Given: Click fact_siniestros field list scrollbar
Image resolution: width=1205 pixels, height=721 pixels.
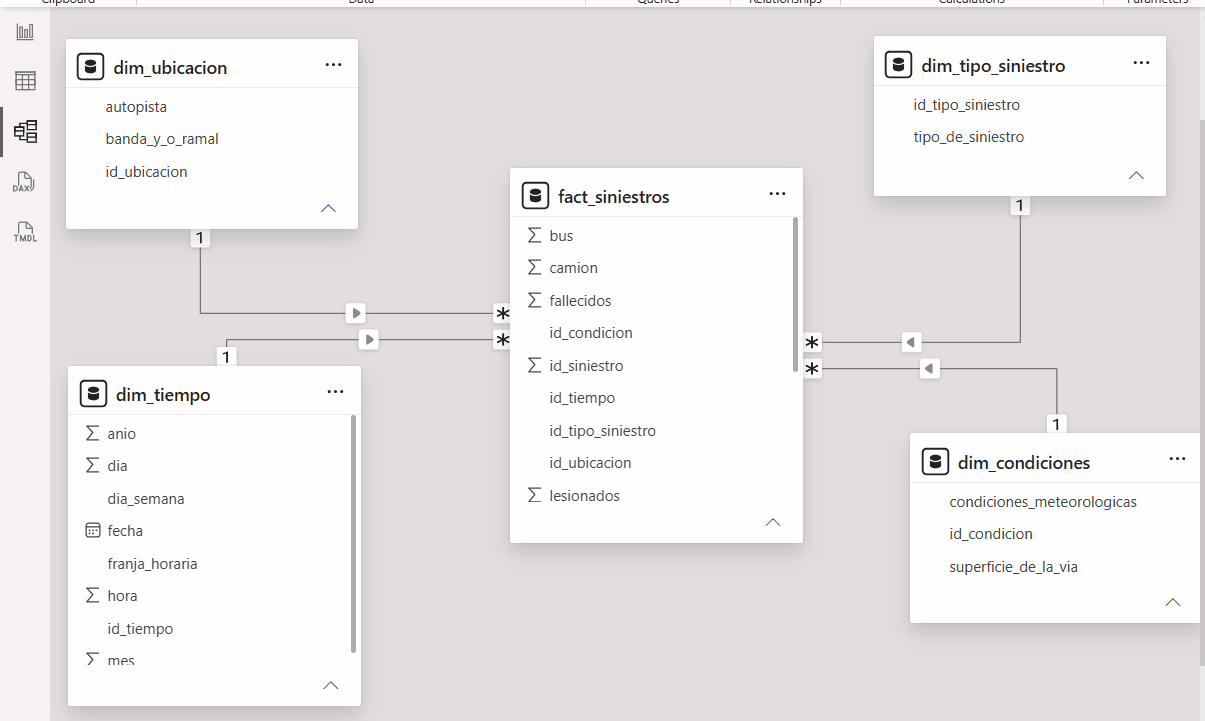Looking at the screenshot, I should (x=796, y=295).
